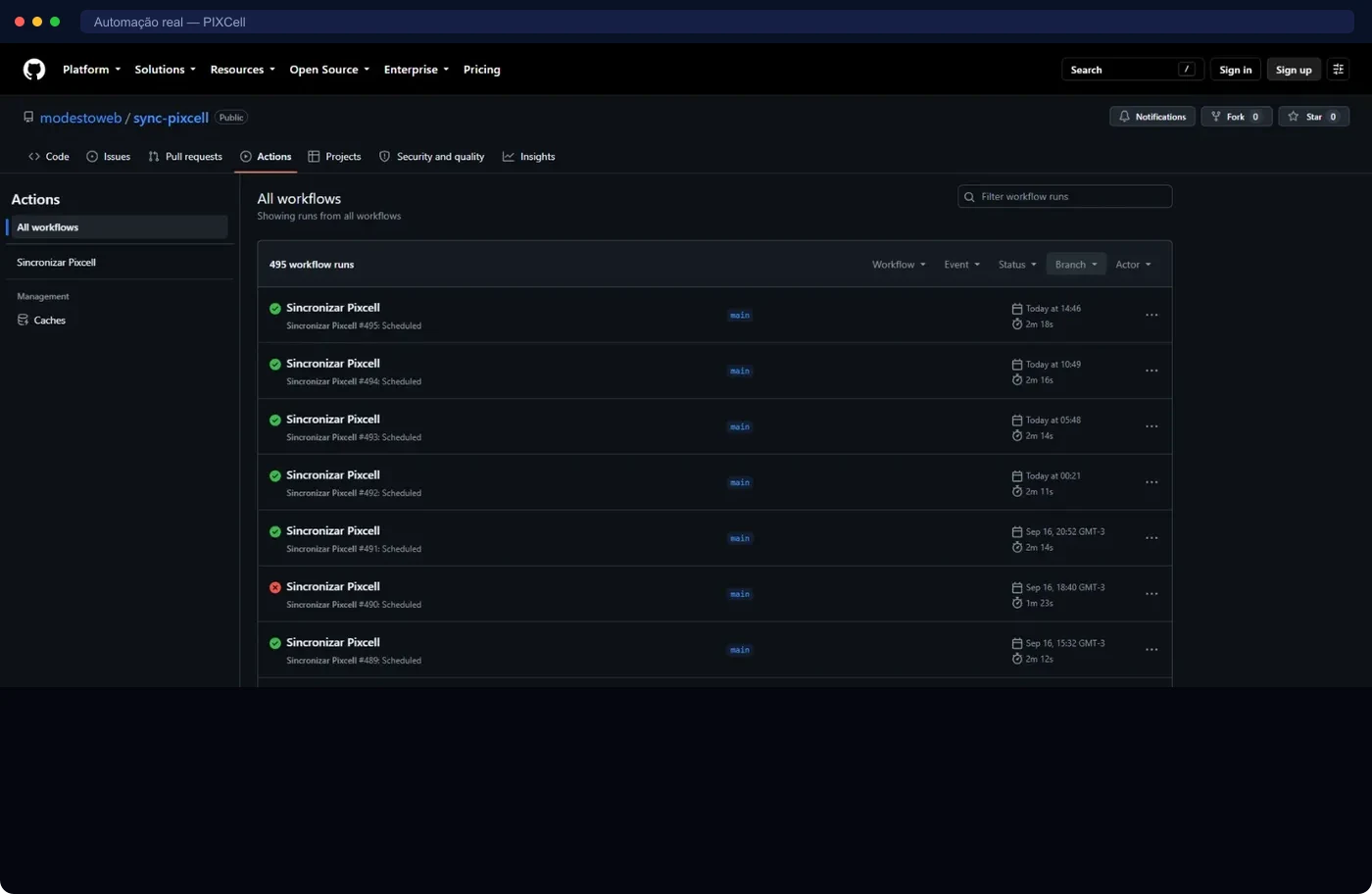The image size is (1372, 894).
Task: Click the Notifications bell button
Action: pos(1152,117)
